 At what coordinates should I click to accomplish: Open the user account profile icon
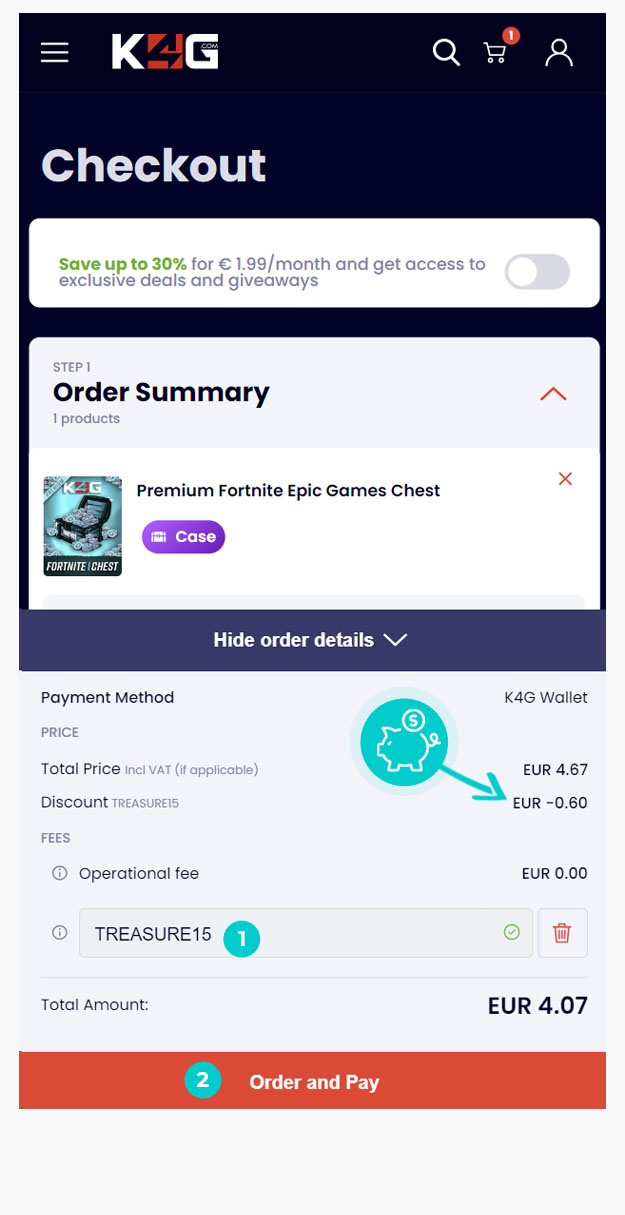tap(559, 52)
